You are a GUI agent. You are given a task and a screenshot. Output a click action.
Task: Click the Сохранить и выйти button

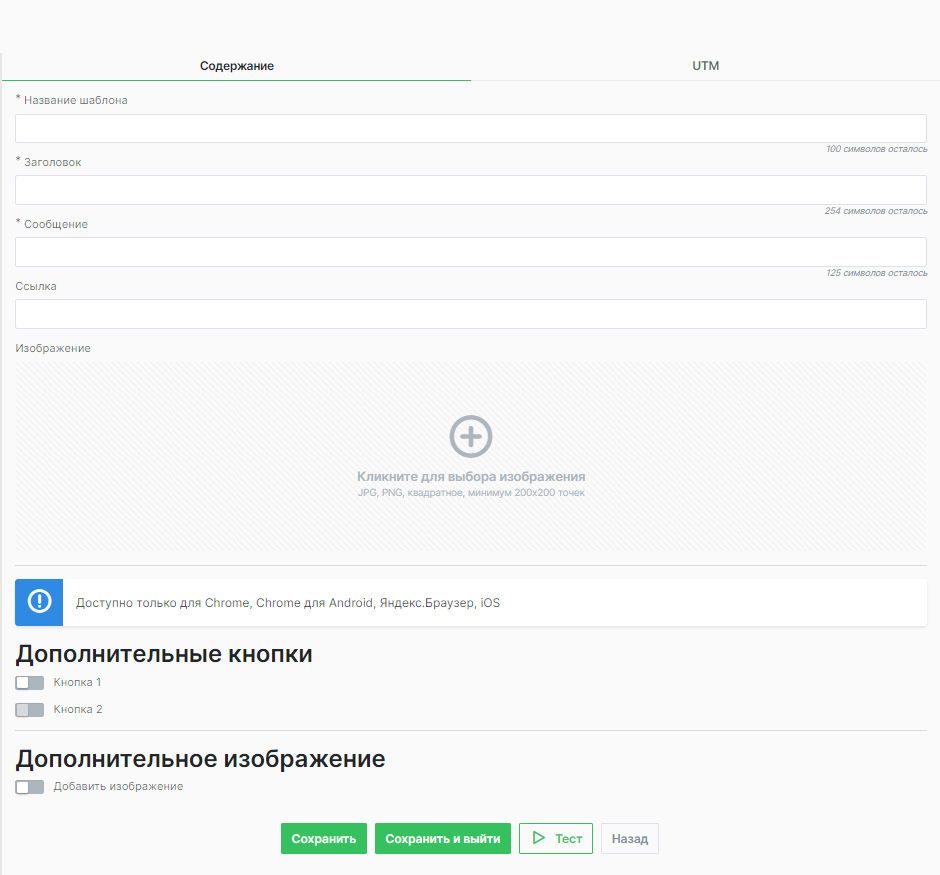point(443,839)
